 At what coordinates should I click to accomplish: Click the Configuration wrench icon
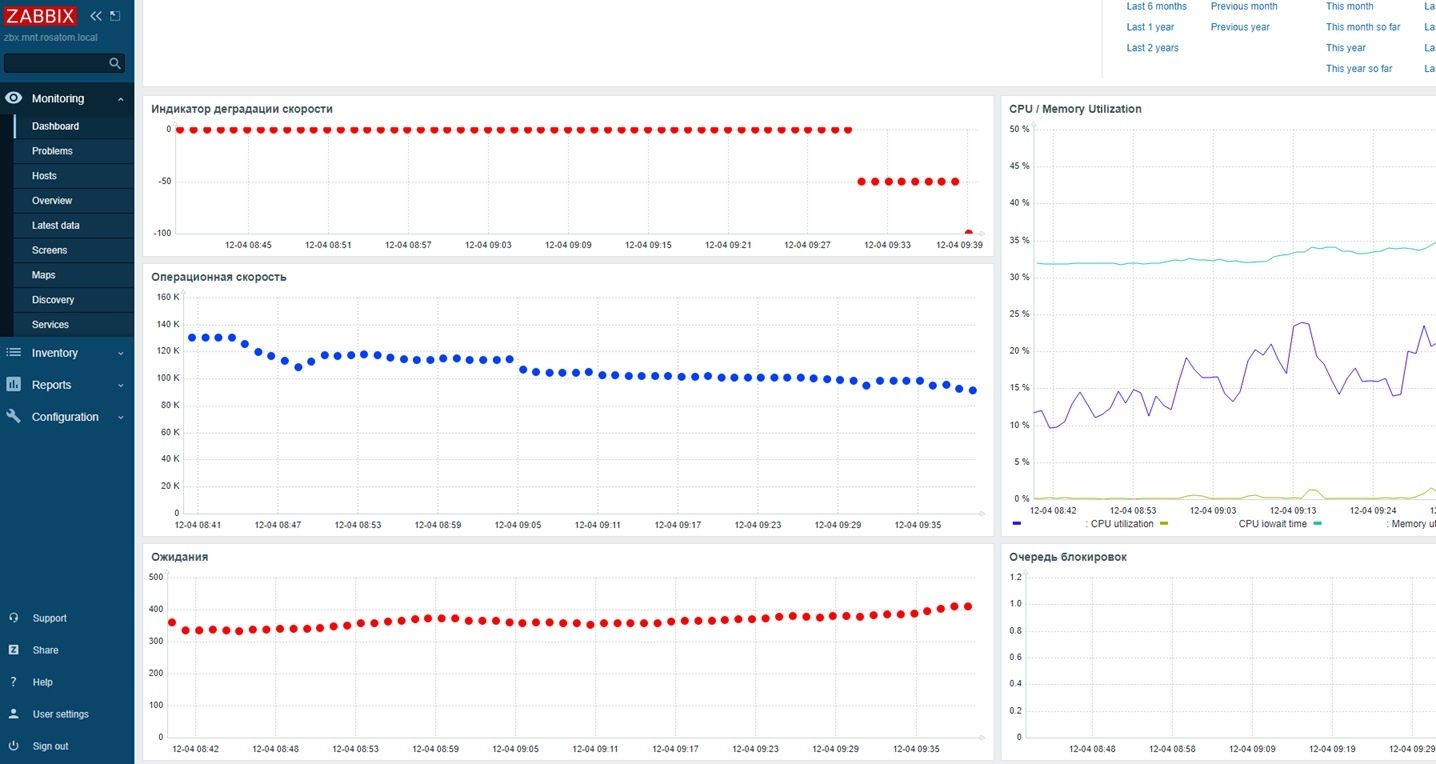[x=14, y=417]
